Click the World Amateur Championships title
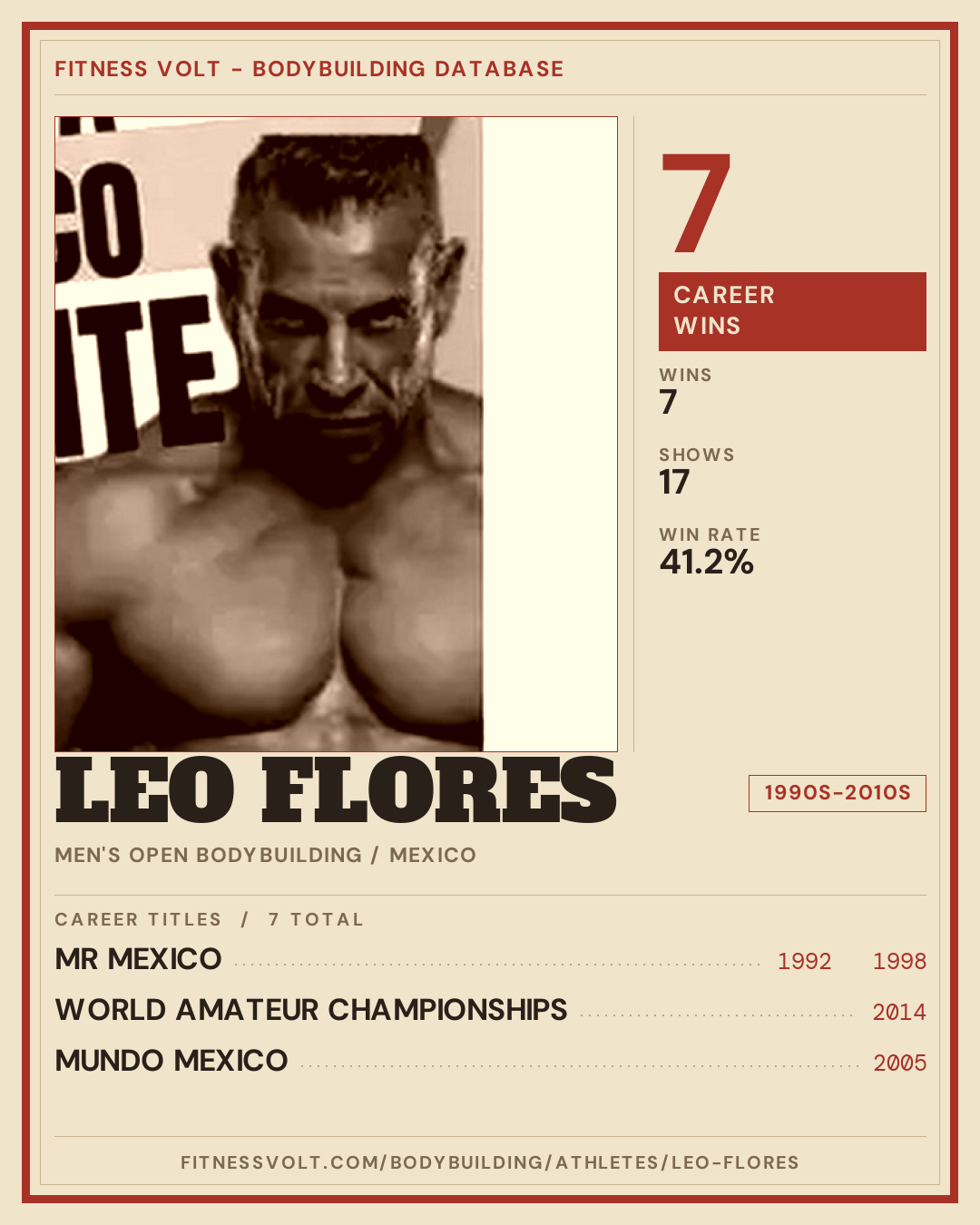This screenshot has height=1225, width=980. 311,1010
